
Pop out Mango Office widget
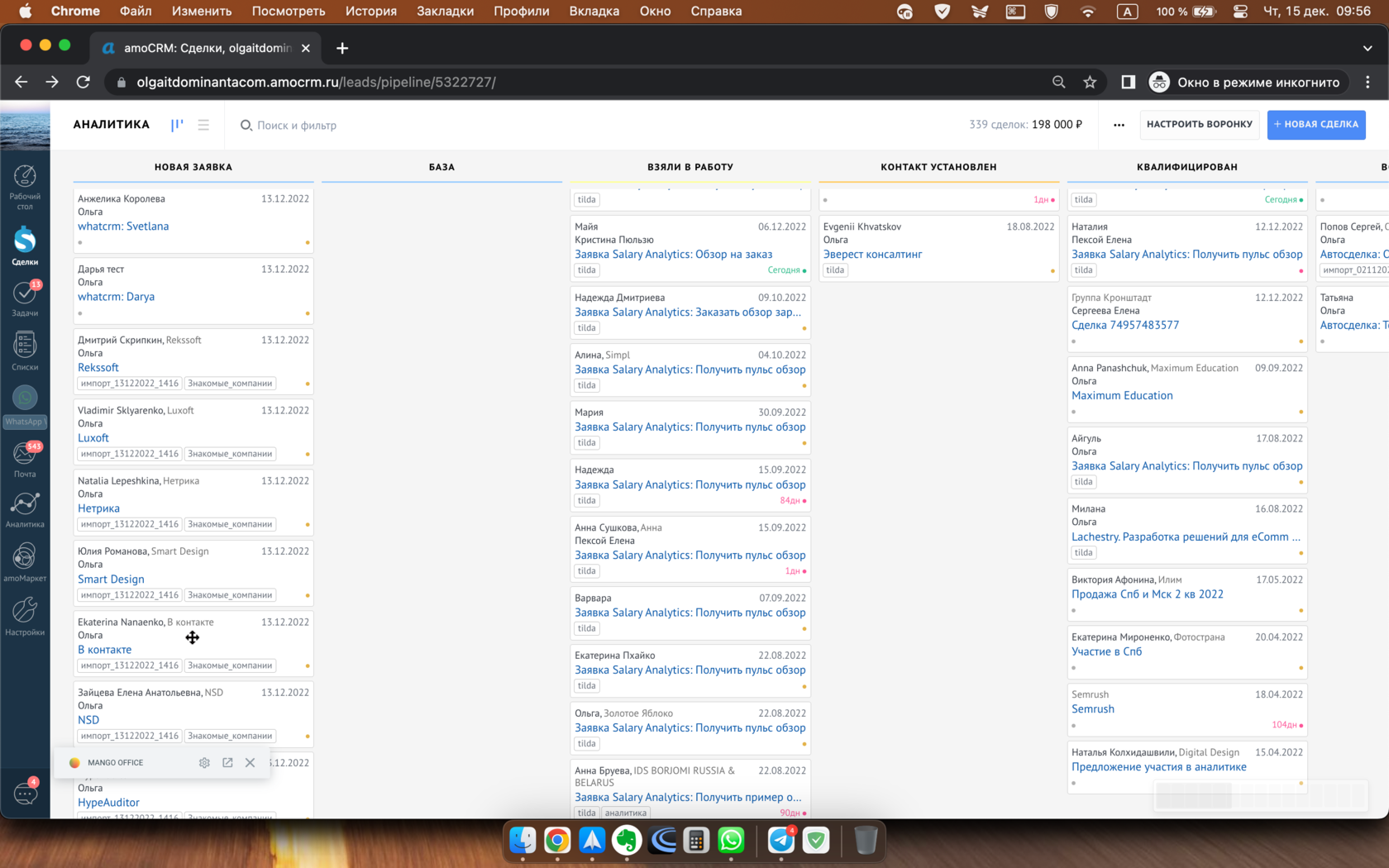[x=227, y=763]
